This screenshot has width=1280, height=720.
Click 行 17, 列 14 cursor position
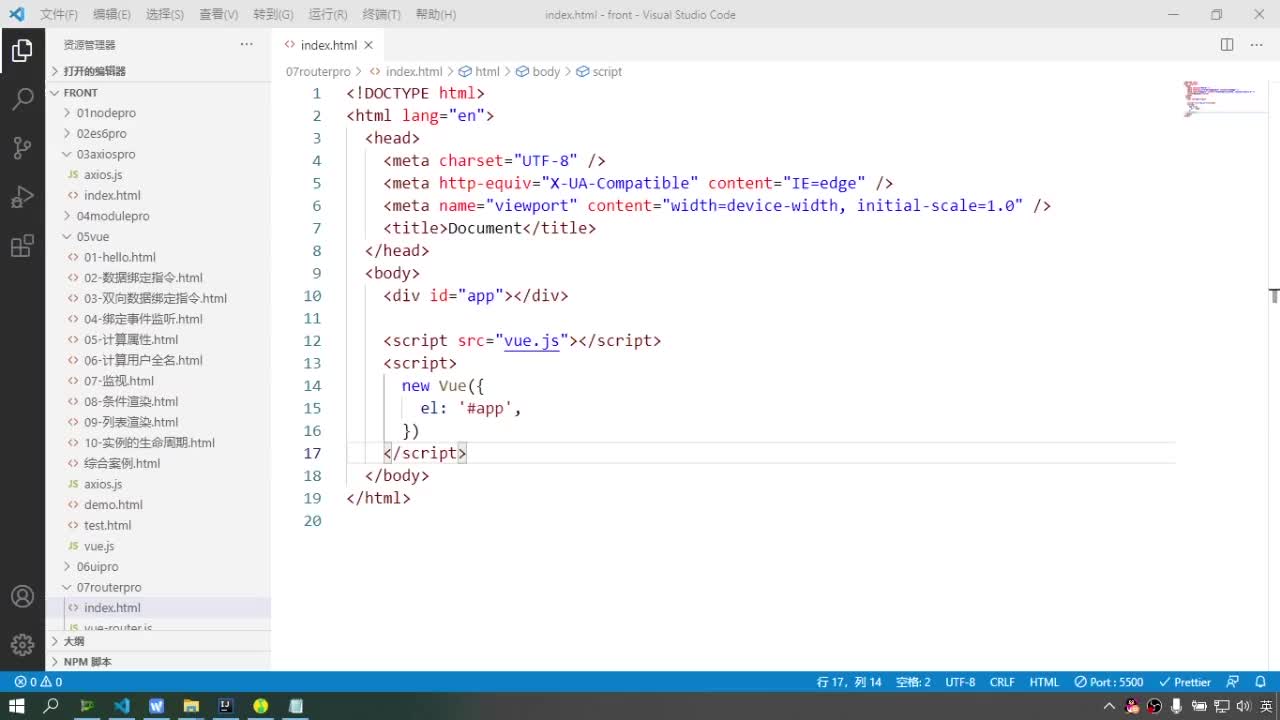click(x=849, y=682)
